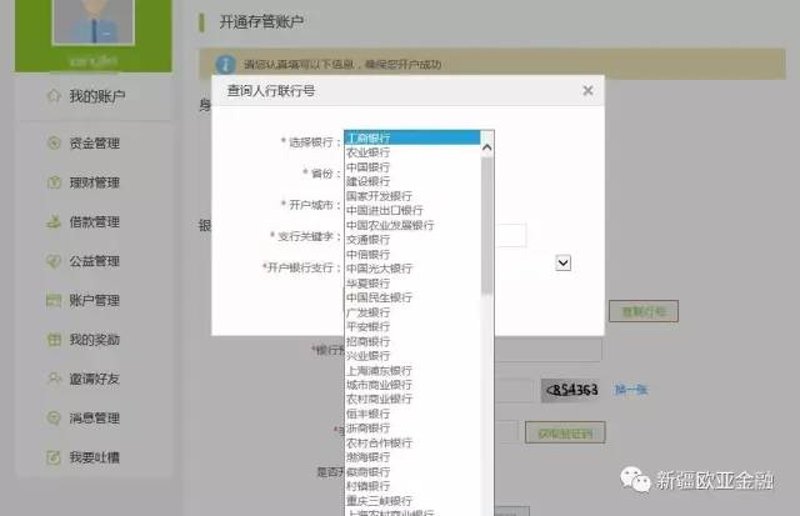800x516 pixels.
Task: Open the 开户银行支行 dropdown arrow
Action: 563,263
